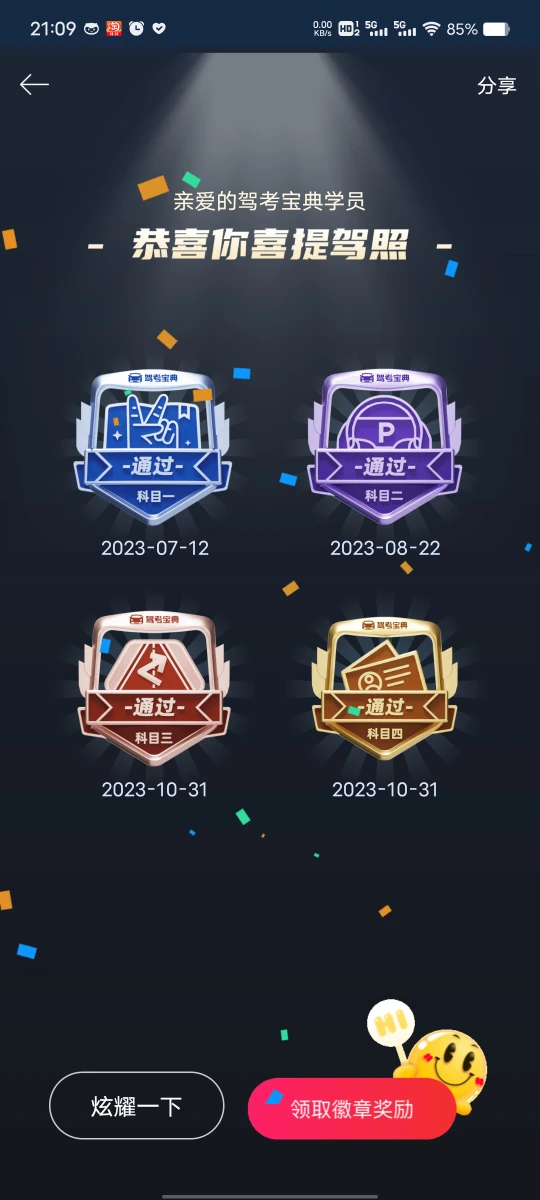Tap the 21:09 clock in status bar
This screenshot has height=1200, width=540.
pos(53,29)
